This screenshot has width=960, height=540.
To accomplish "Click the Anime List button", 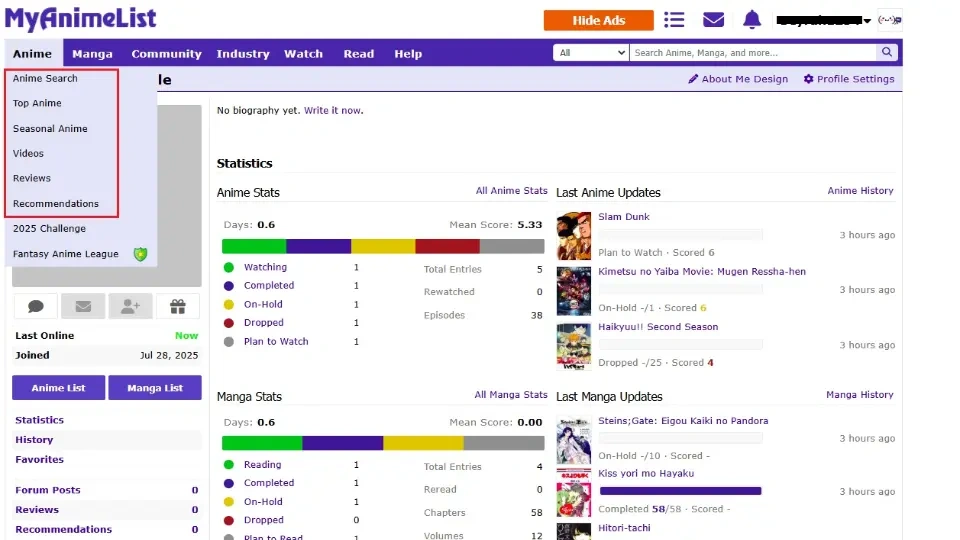I will [59, 388].
